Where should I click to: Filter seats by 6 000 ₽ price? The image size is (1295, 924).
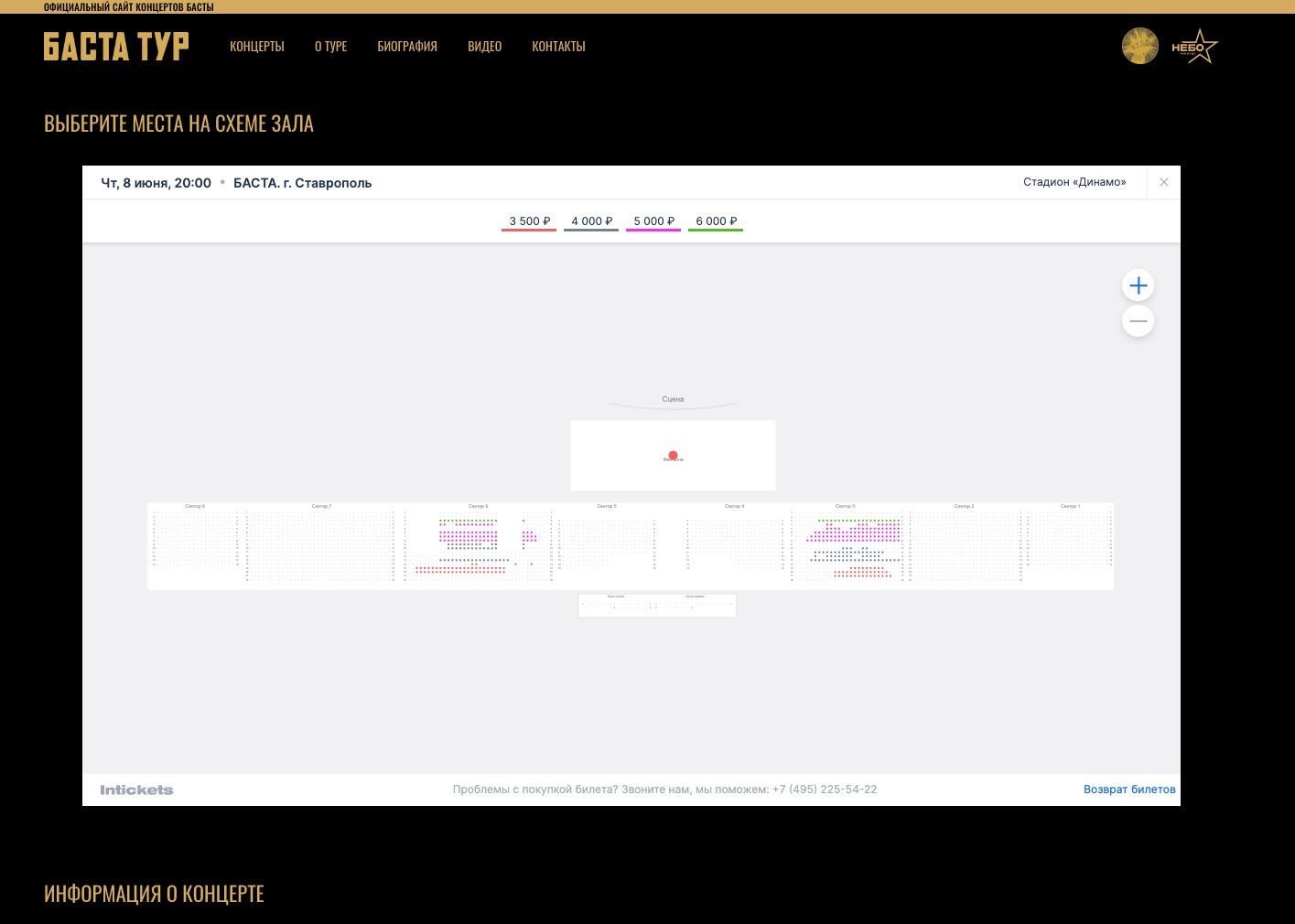point(716,221)
